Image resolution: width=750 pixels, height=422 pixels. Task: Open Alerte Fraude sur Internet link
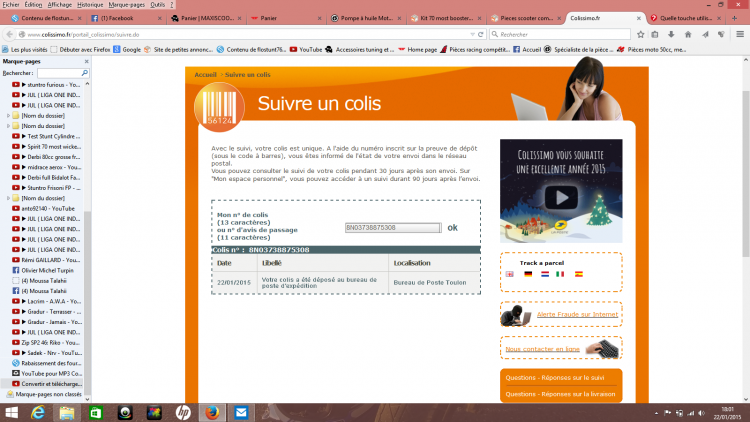(577, 314)
